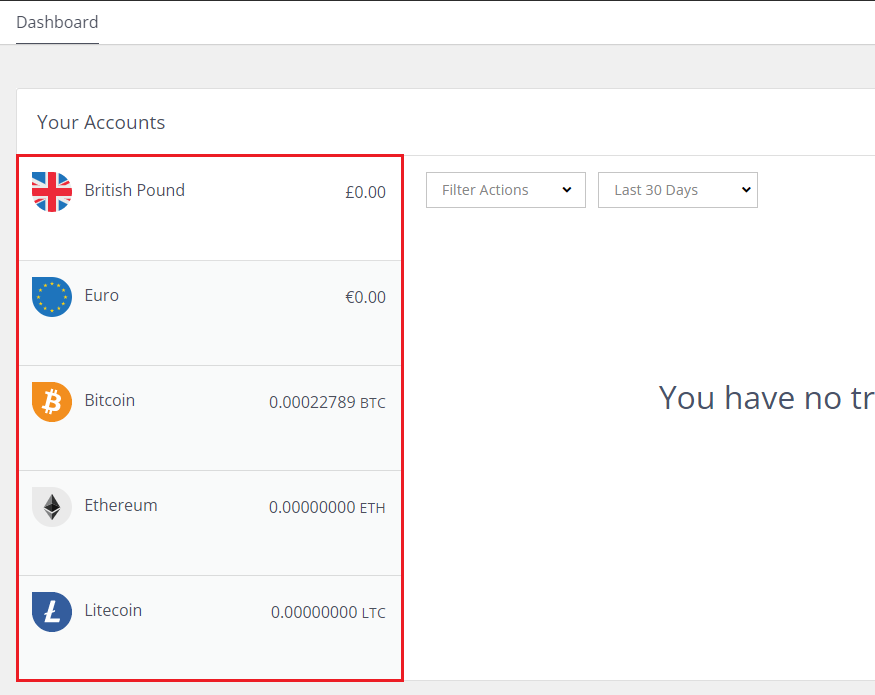Click the Last 30 Days chevron arrow
875x695 pixels.
[746, 190]
